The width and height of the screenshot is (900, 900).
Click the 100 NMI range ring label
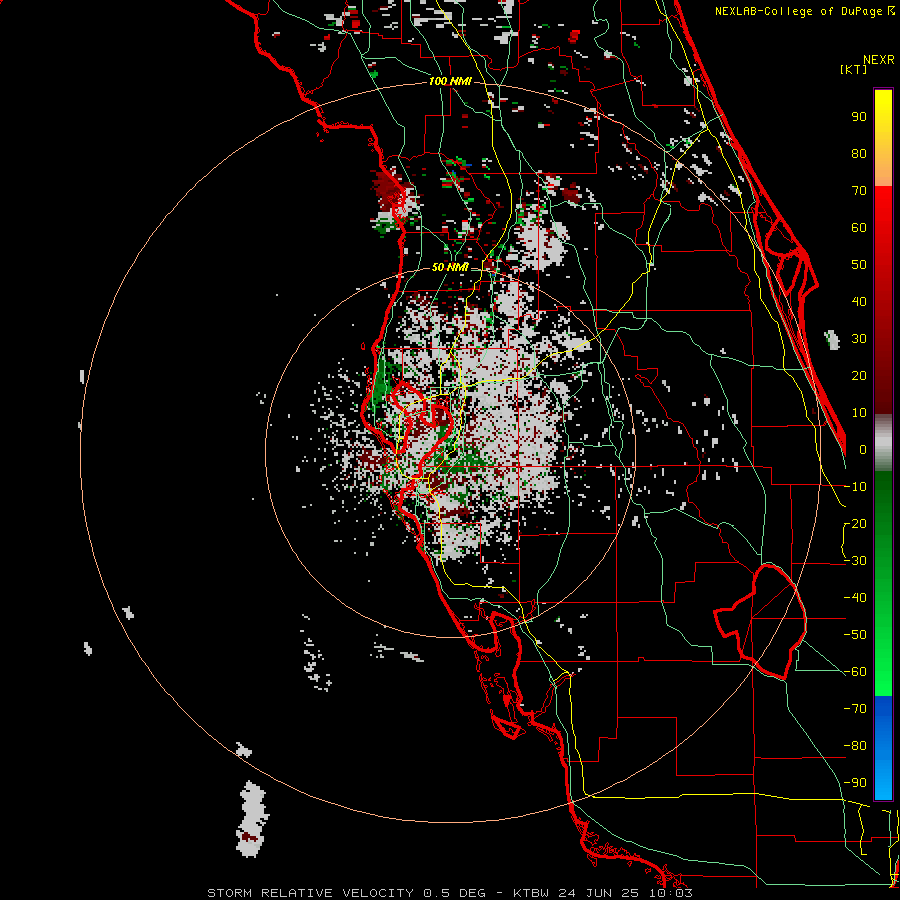pyautogui.click(x=450, y=82)
